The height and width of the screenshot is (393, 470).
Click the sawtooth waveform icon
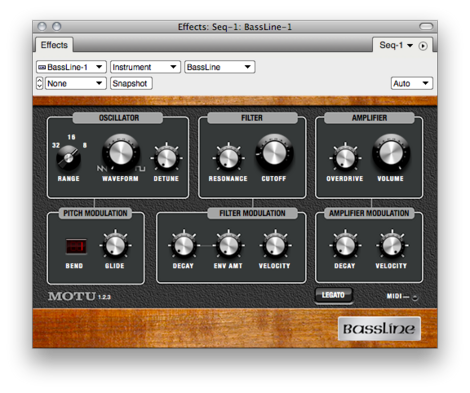click(x=102, y=168)
